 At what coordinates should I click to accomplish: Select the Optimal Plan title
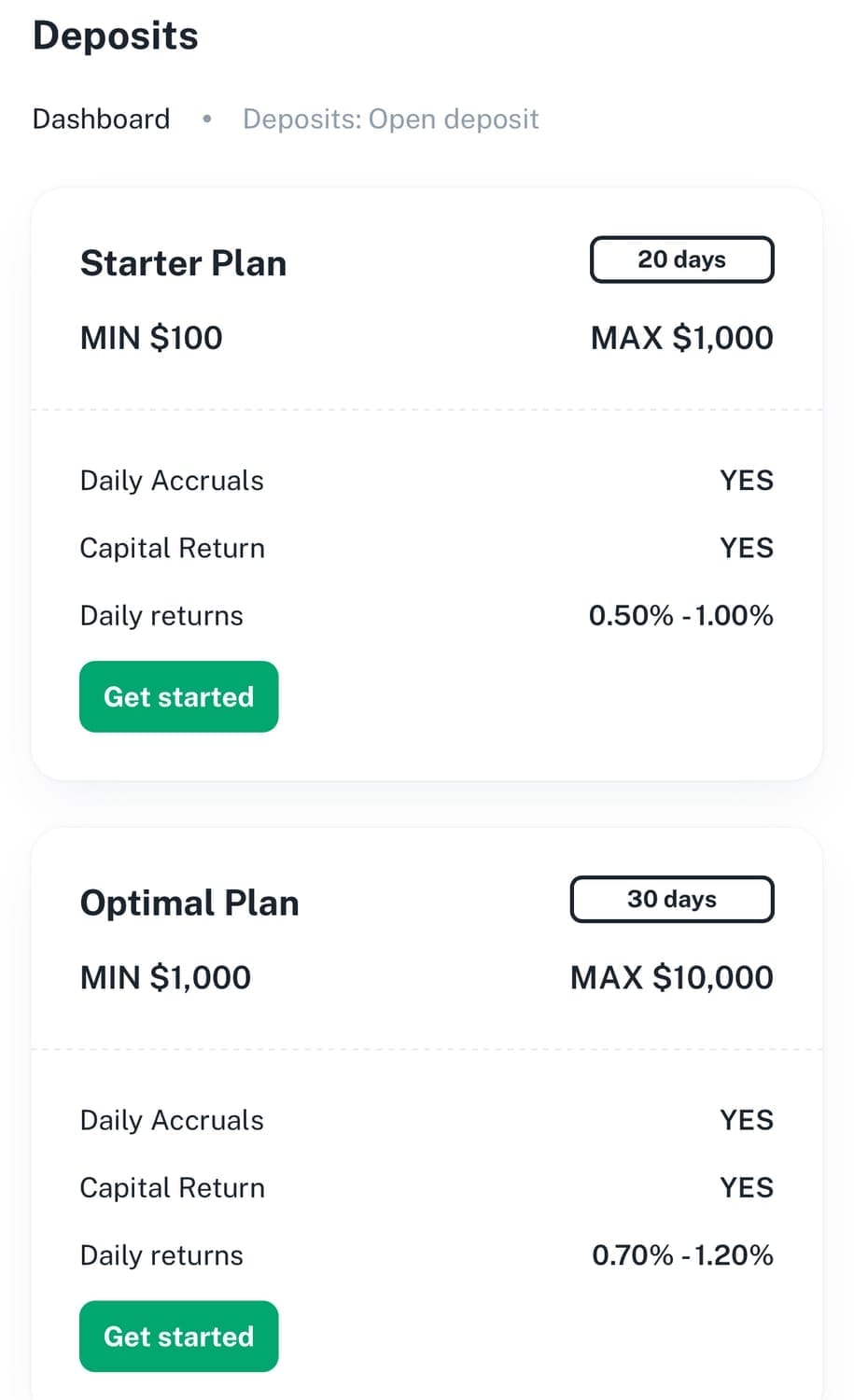(x=189, y=903)
